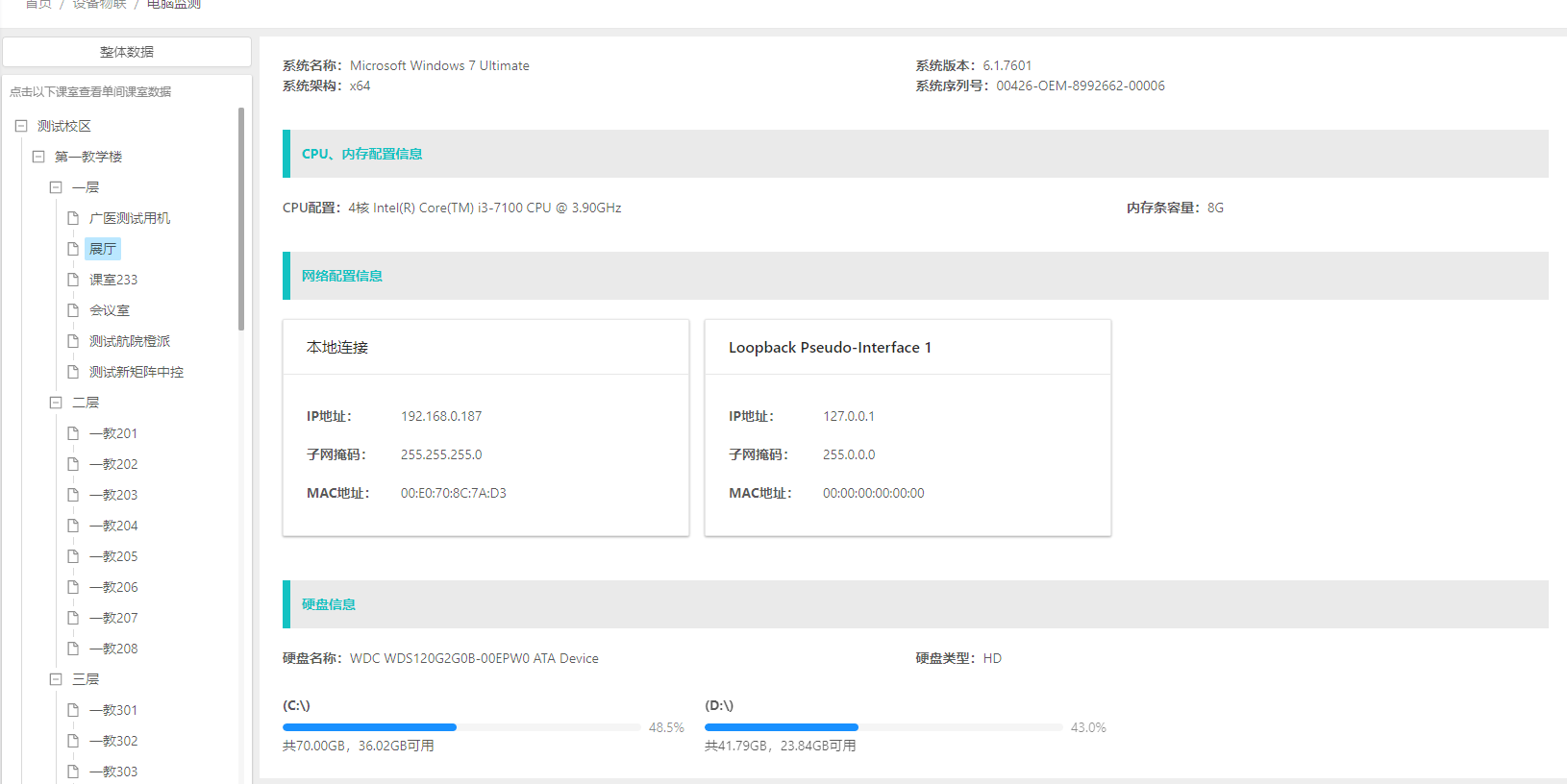Click the 第一教学楼 building label

click(88, 157)
